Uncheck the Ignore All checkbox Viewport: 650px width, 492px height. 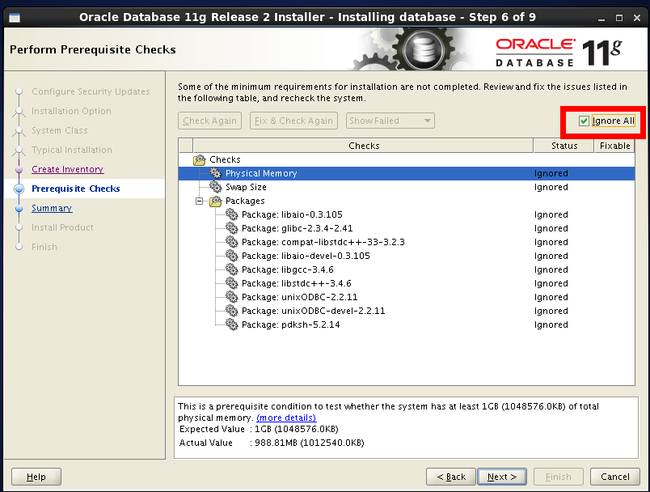click(x=584, y=121)
